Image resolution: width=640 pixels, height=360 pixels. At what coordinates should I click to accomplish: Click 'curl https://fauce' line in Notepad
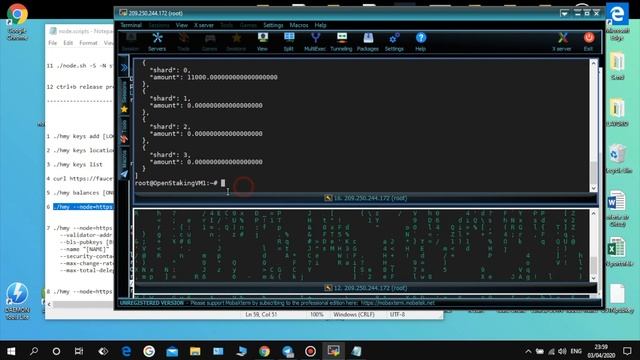tap(83, 179)
